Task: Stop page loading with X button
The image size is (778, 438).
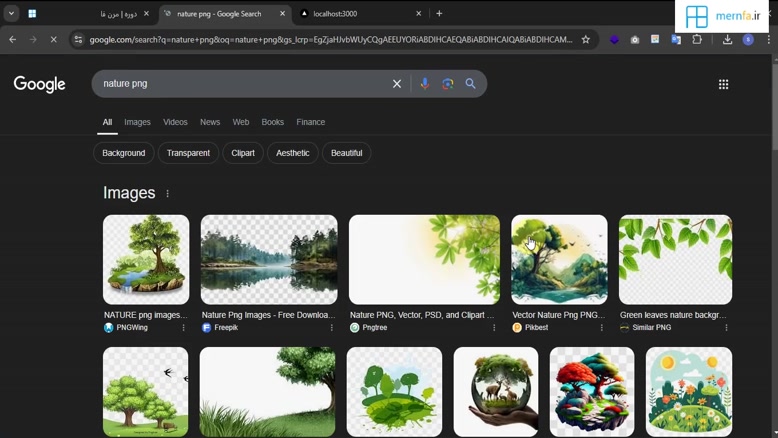Action: (54, 40)
